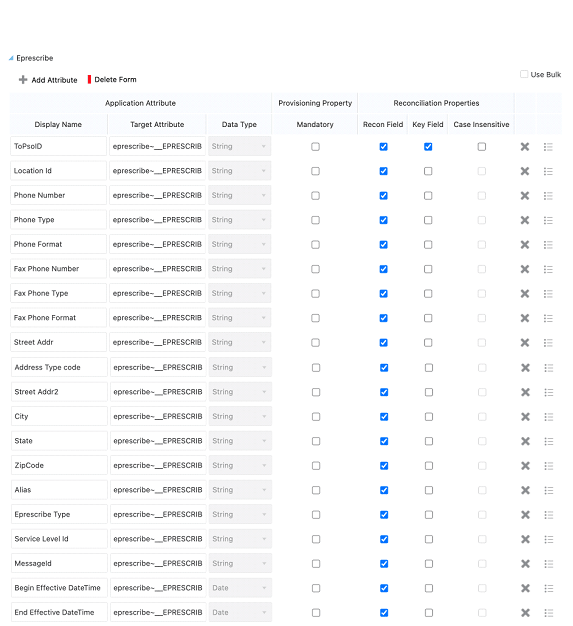
Task: Open Date type dropdown for Begin Effective DateTime
Action: (240, 588)
